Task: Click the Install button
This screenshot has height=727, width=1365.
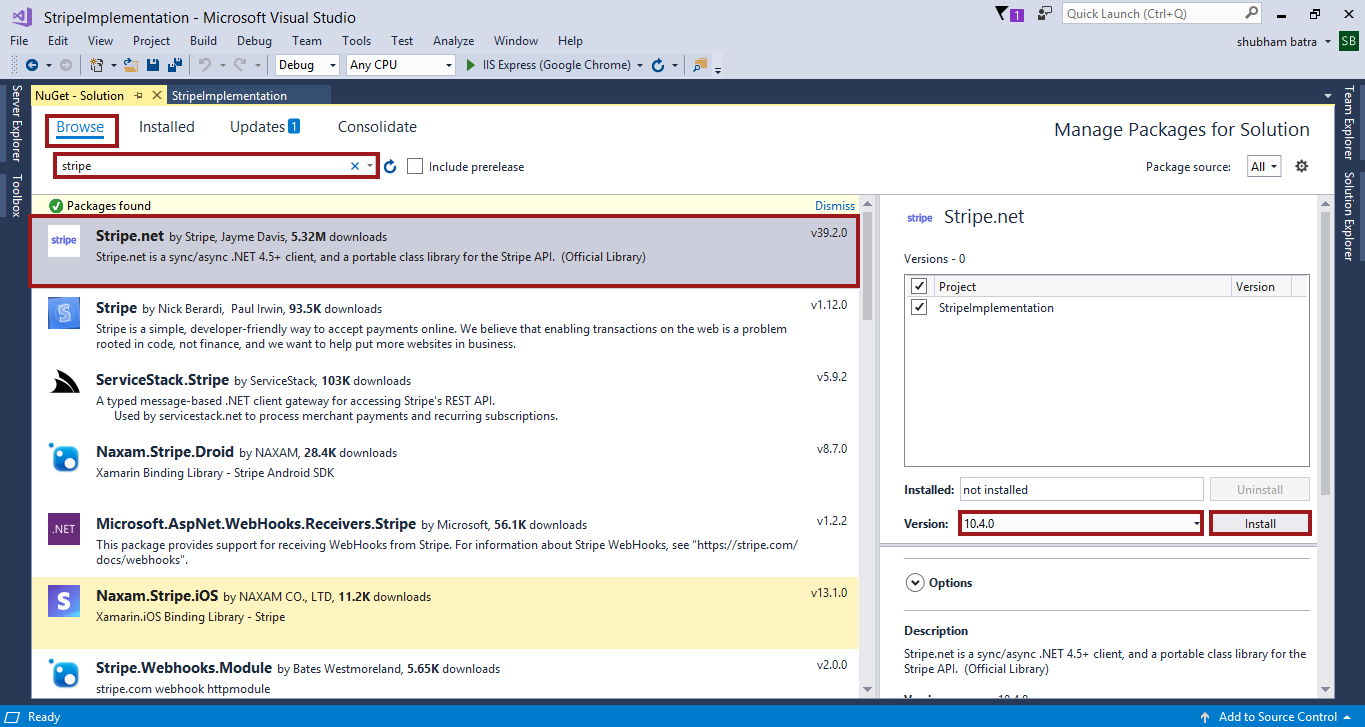Action: (x=1260, y=524)
